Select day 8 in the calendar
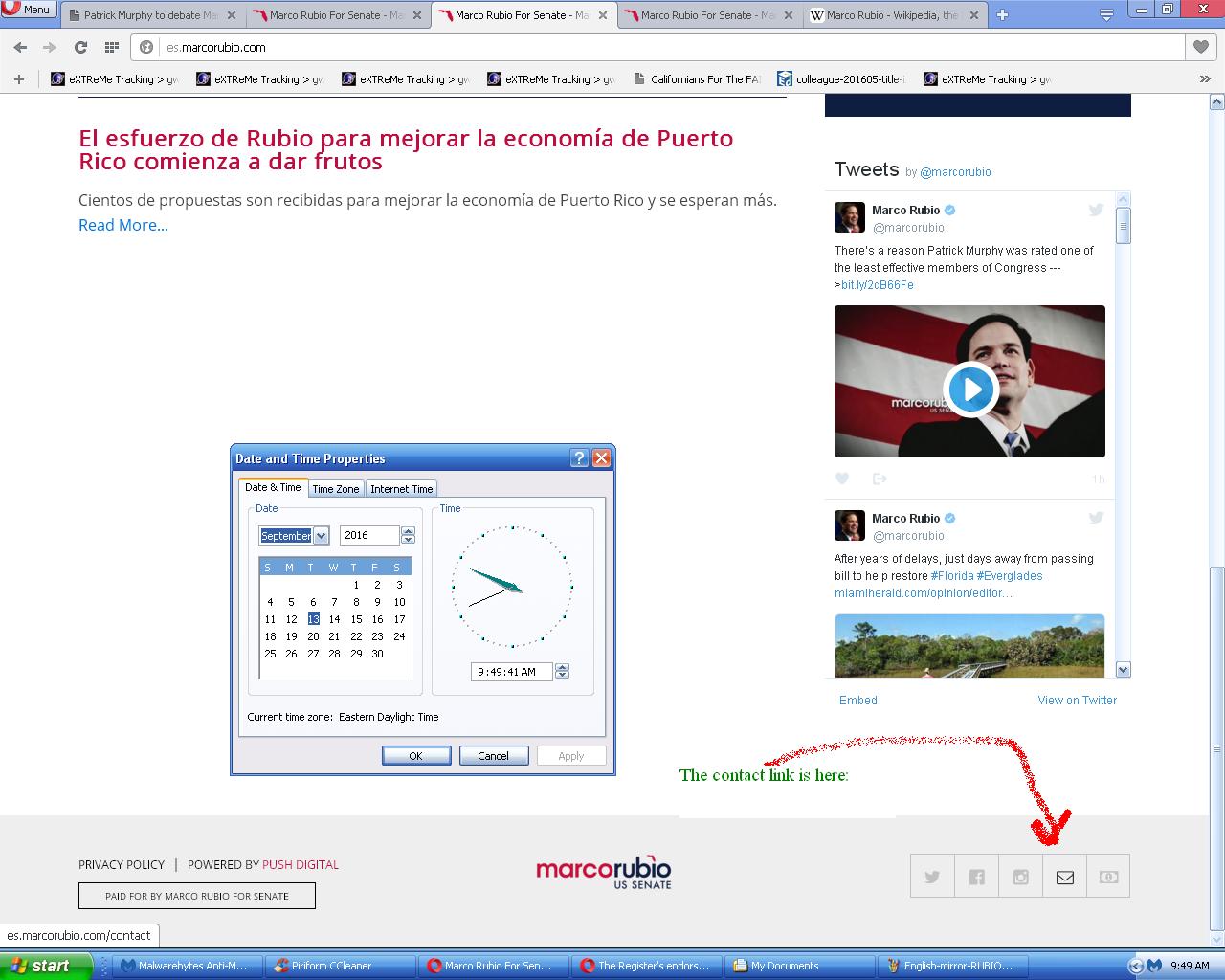 [x=356, y=602]
